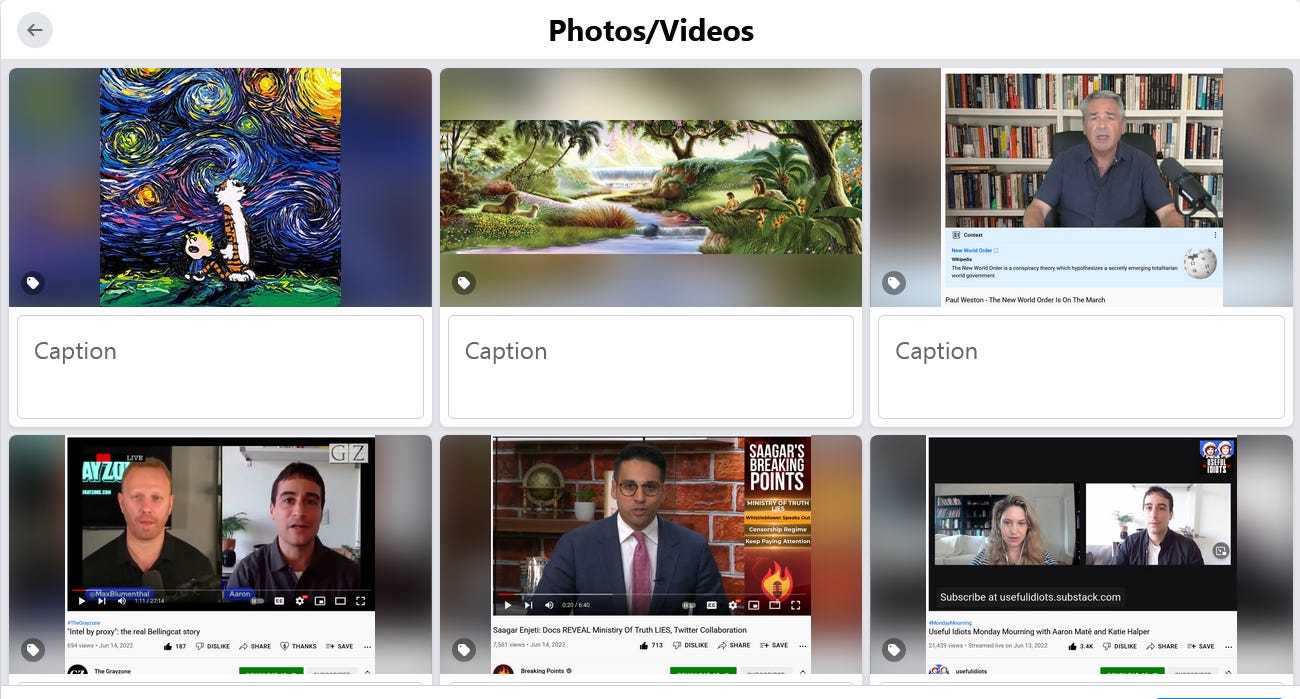Tag the Grayzone Bellingcat story image
Viewport: 1300px width, 699px height.
pyautogui.click(x=33, y=650)
